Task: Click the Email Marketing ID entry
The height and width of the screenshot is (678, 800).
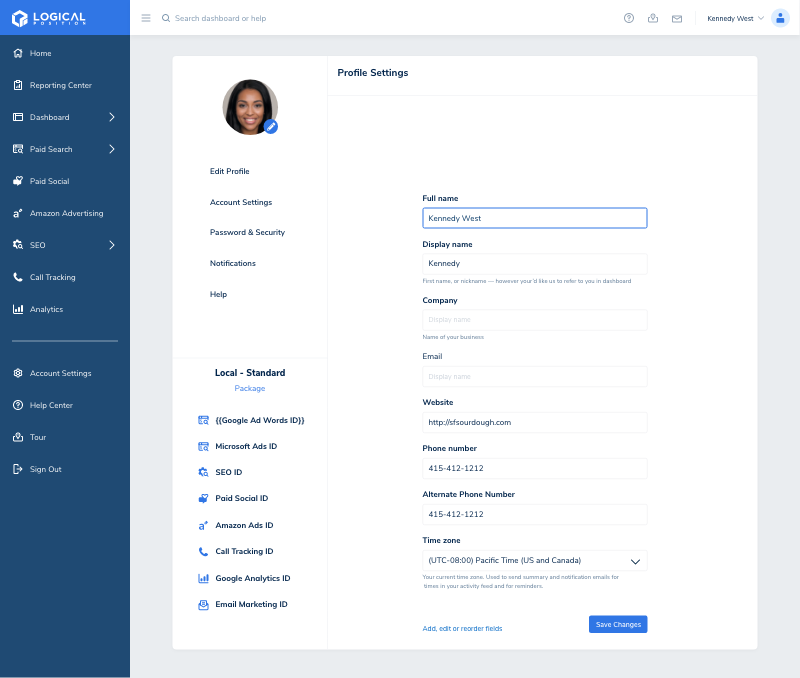Action: pos(243,605)
